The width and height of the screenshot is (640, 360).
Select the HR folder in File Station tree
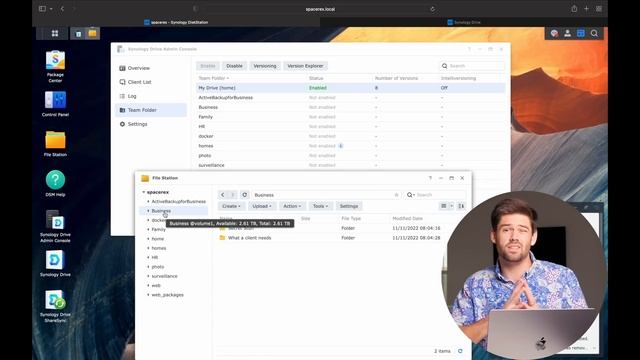155,258
